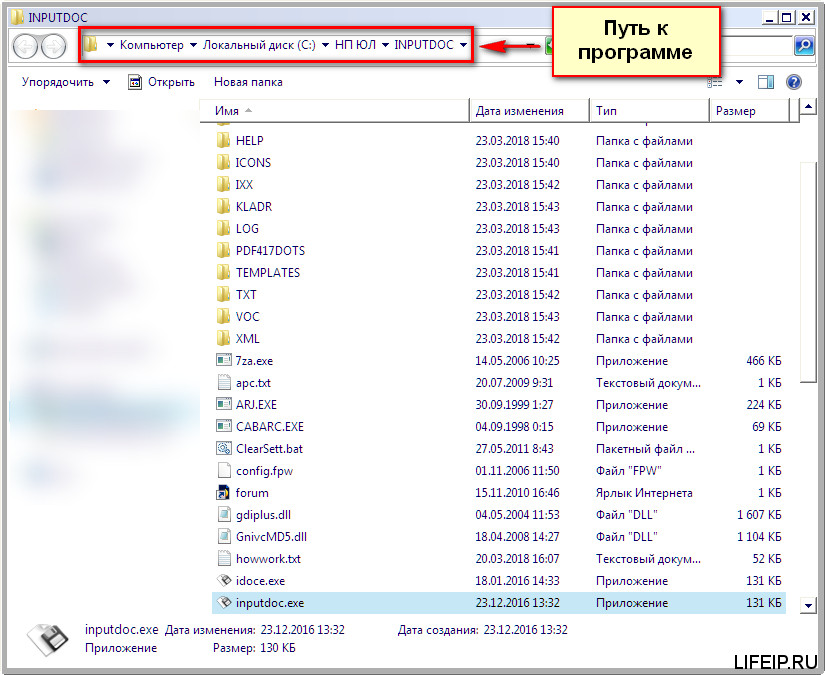The image size is (825, 675).
Task: Click the GnivcMD5.dll file icon
Action: pos(224,537)
